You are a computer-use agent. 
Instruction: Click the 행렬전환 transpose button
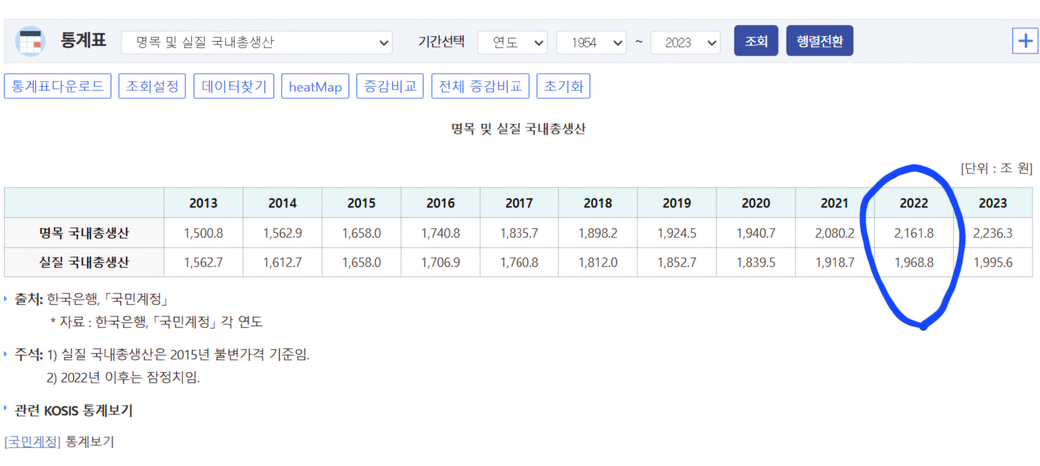(819, 41)
